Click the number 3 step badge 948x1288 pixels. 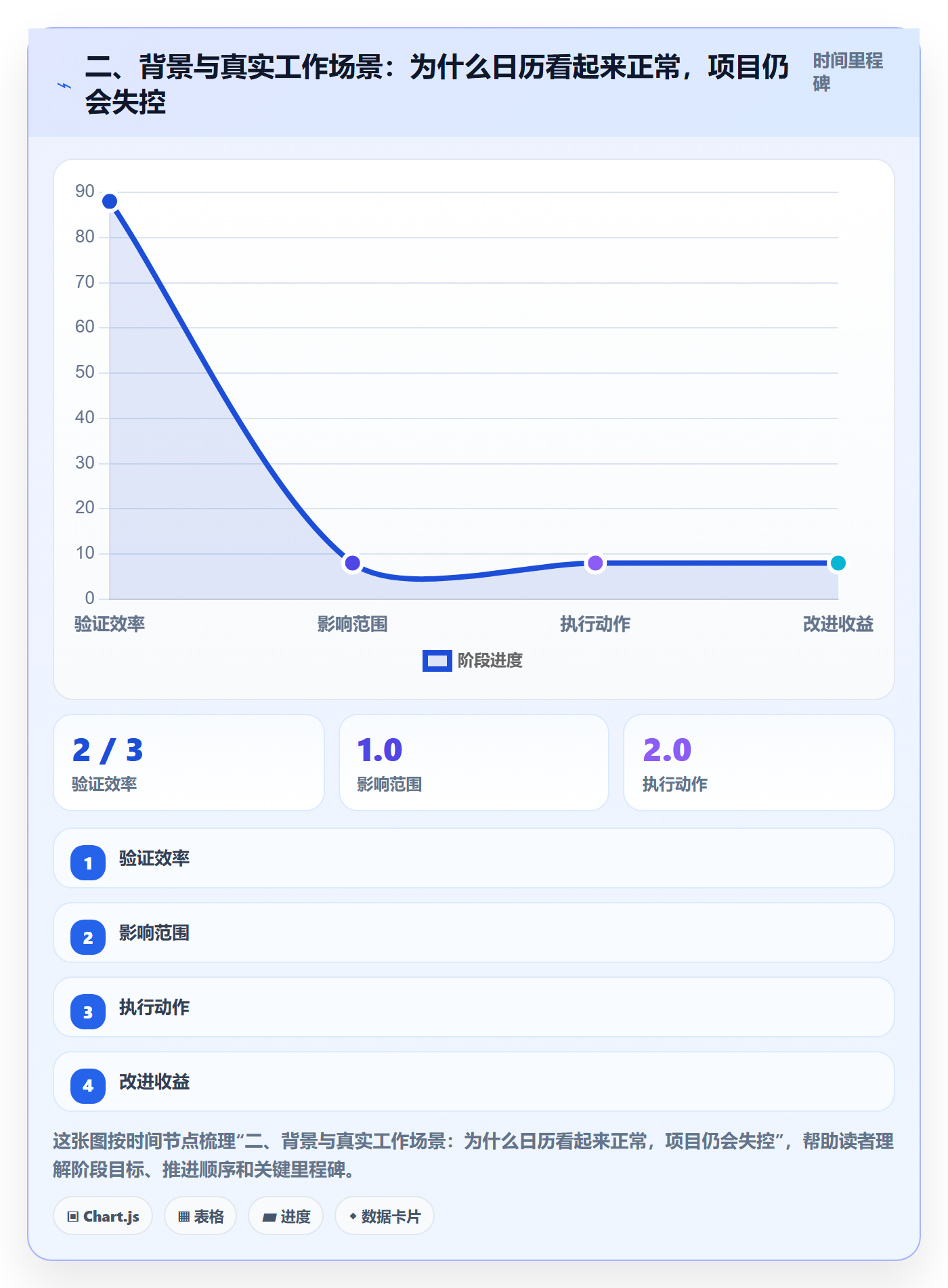[x=88, y=1012]
